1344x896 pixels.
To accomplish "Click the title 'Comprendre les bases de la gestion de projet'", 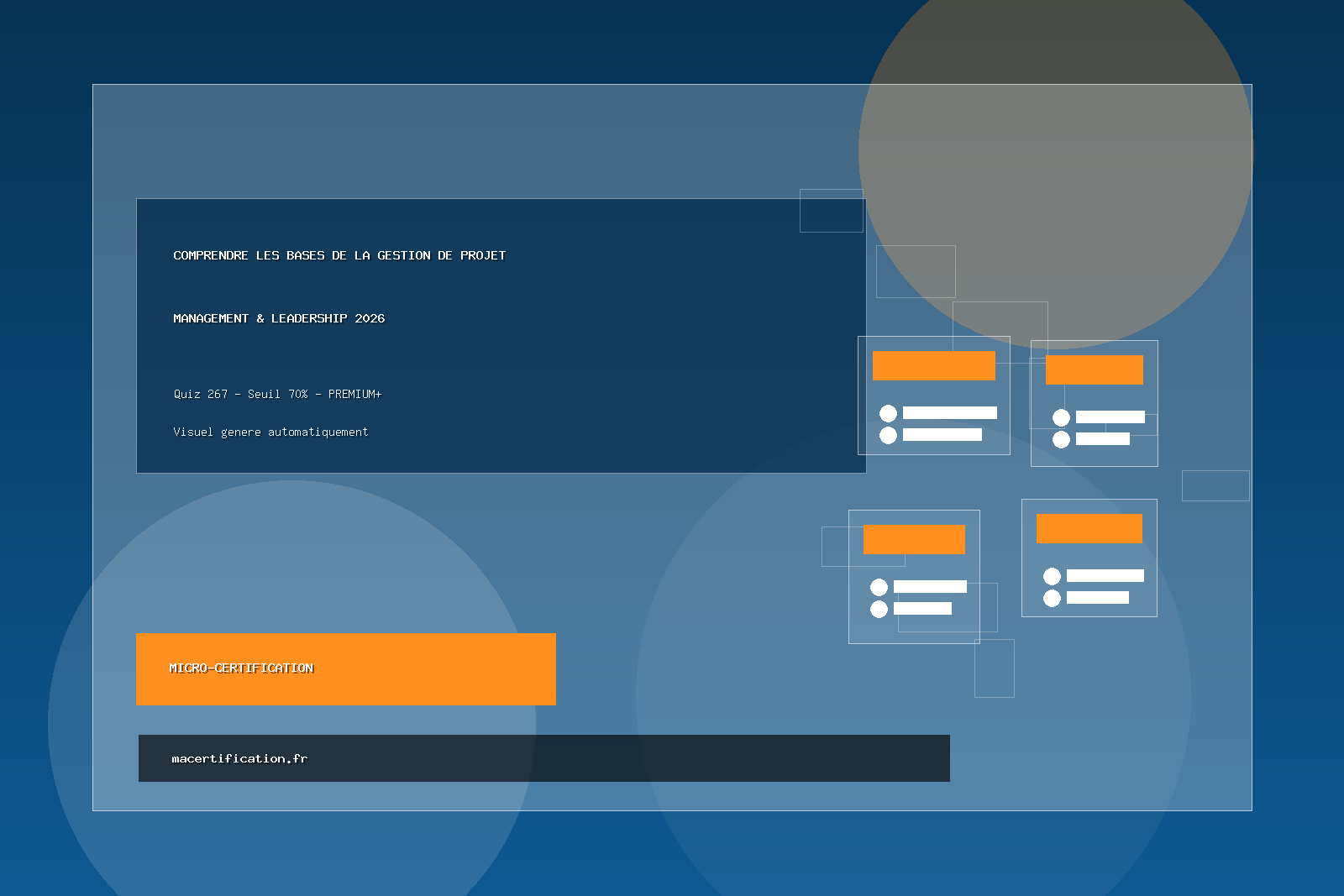I will click(x=339, y=255).
